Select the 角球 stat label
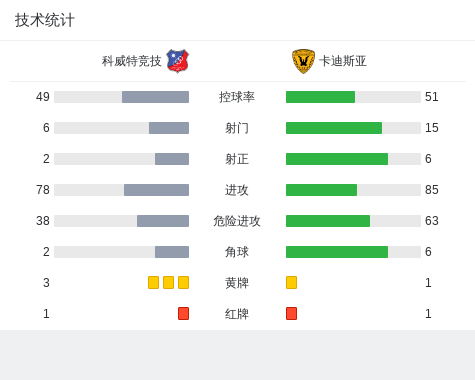 pos(237,252)
